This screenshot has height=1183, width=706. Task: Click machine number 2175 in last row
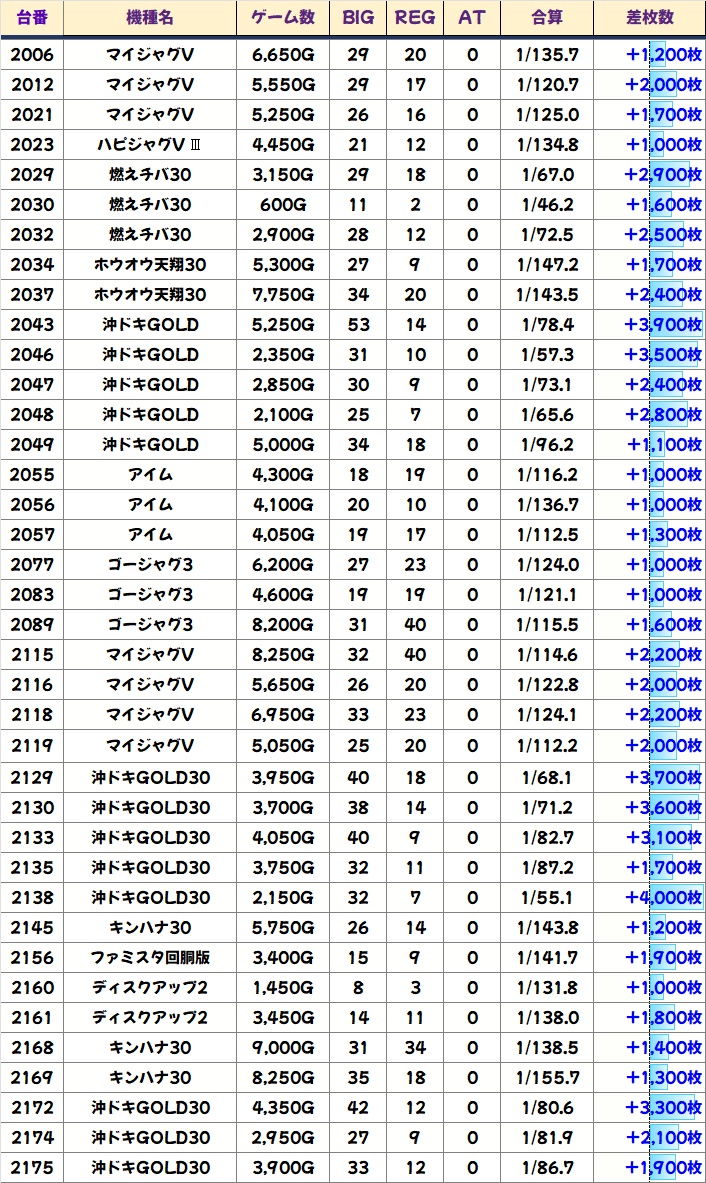tap(32, 1167)
